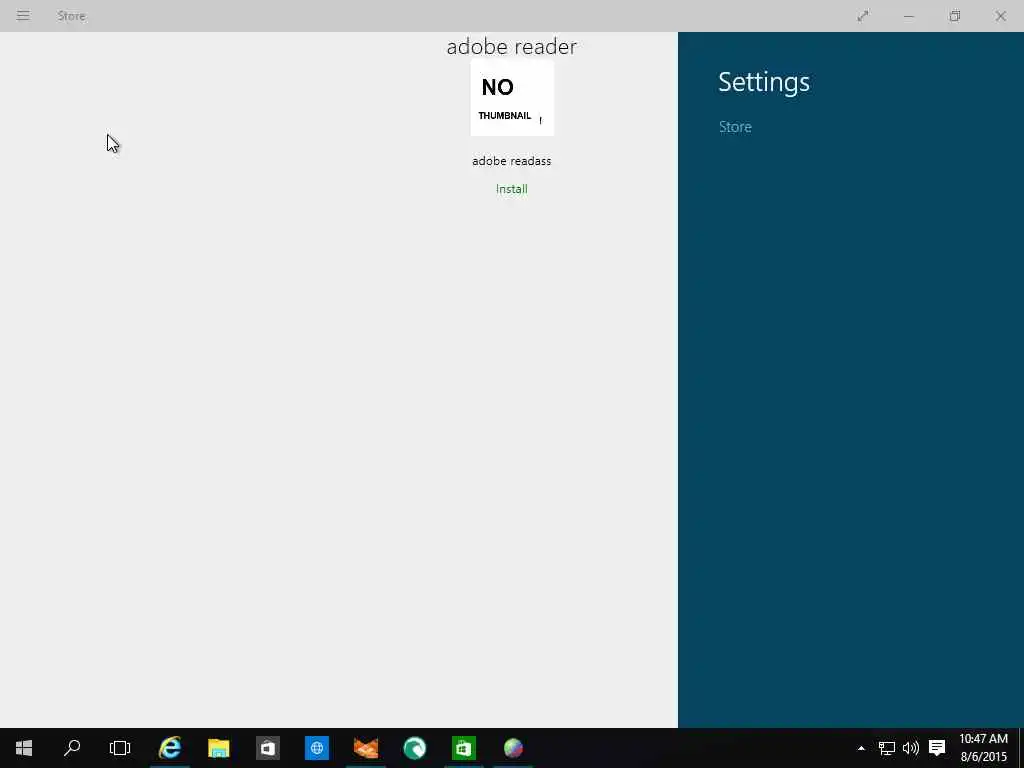Open the network status tray icon

[x=886, y=748]
